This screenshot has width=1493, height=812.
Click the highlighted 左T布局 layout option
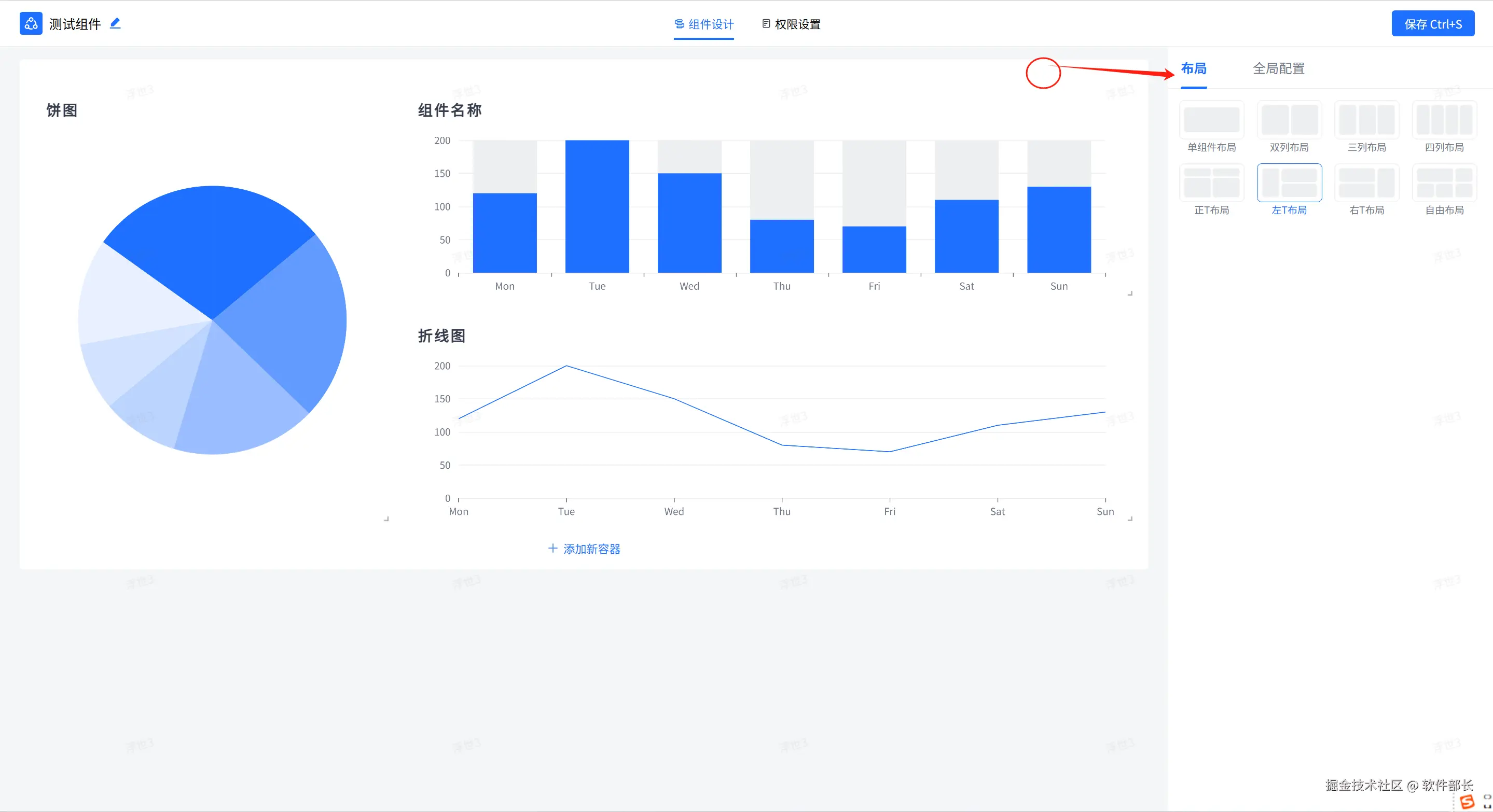coord(1289,183)
